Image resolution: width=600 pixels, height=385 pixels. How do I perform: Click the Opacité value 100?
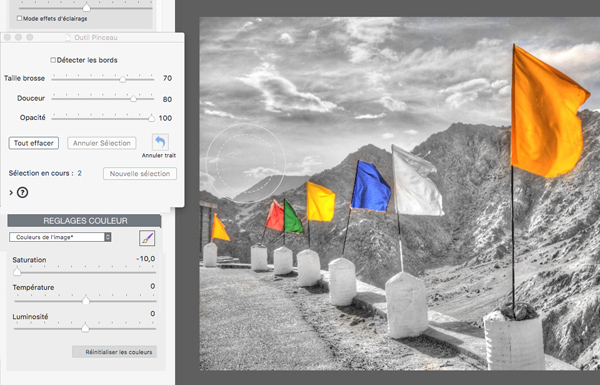(165, 118)
